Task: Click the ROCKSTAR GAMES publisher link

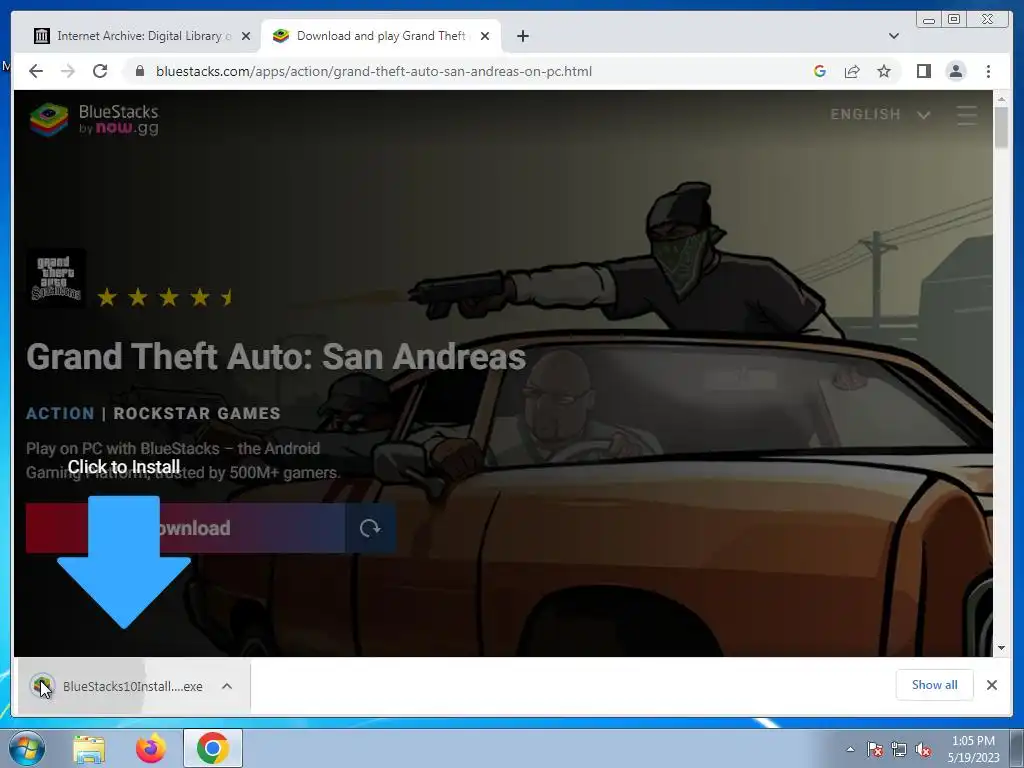Action: click(x=197, y=413)
